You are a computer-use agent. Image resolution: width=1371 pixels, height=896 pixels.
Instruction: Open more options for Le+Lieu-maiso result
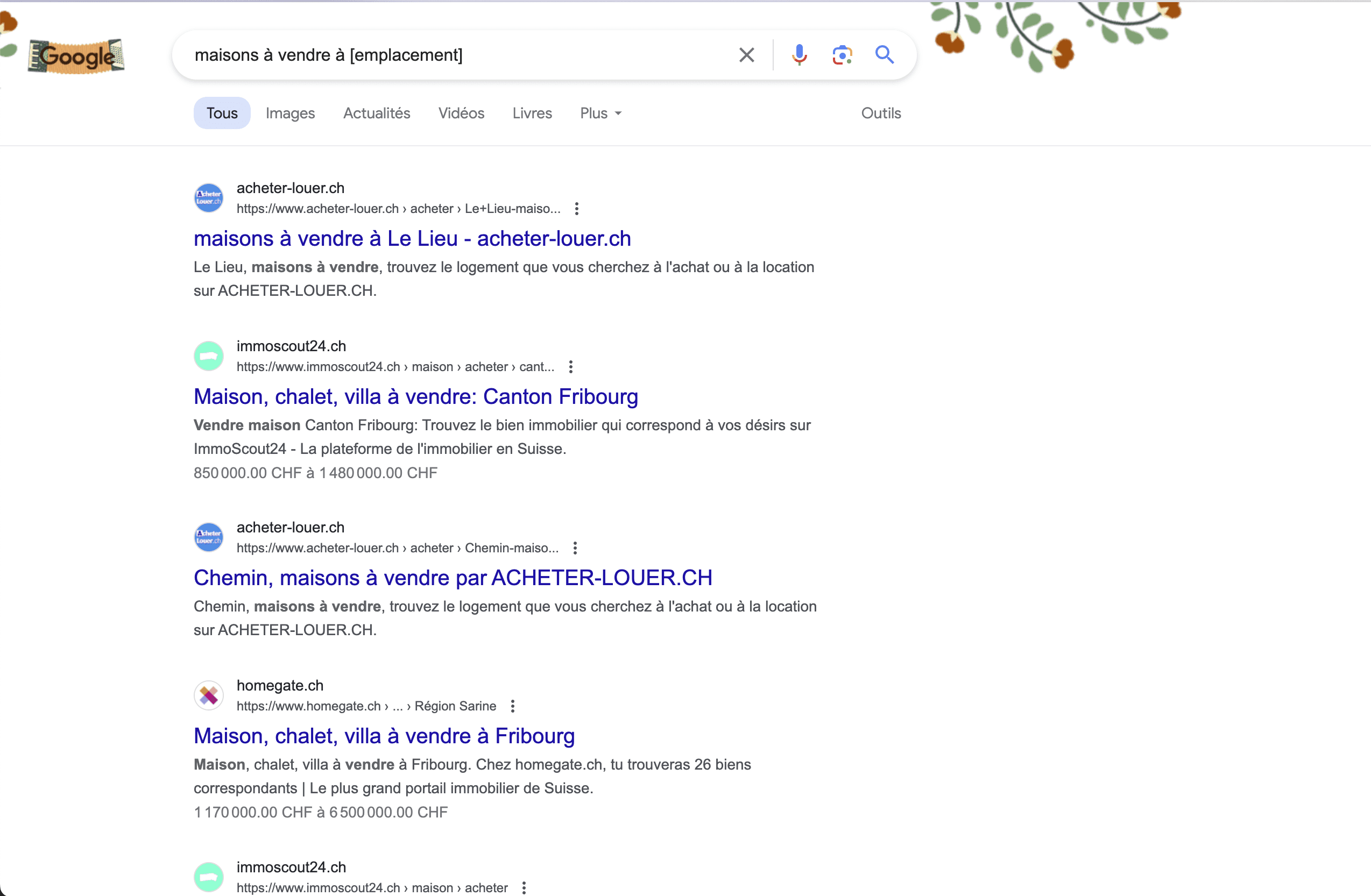[x=577, y=209]
